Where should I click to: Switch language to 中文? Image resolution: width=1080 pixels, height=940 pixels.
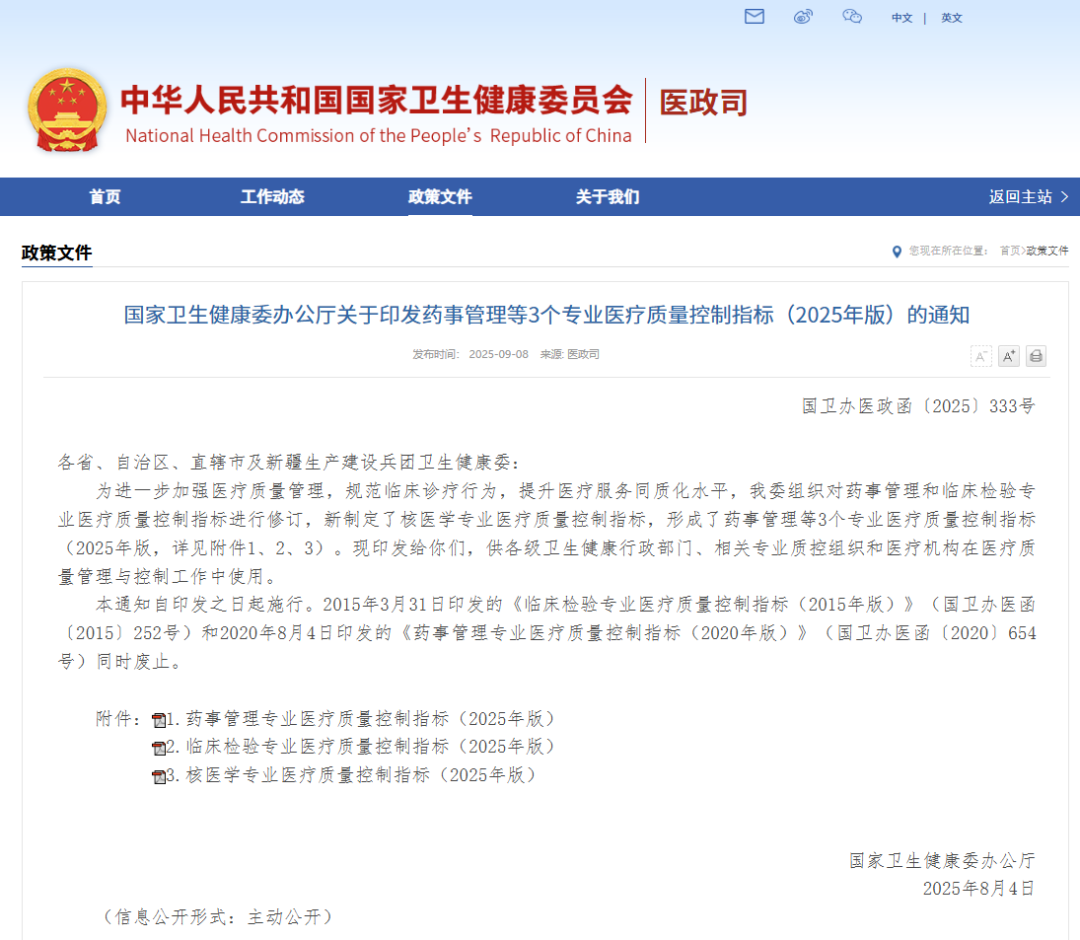pos(902,18)
